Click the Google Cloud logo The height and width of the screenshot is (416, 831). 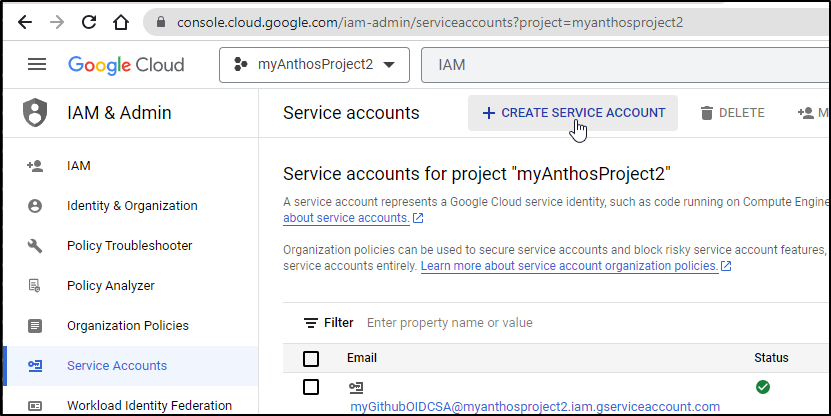(x=126, y=65)
